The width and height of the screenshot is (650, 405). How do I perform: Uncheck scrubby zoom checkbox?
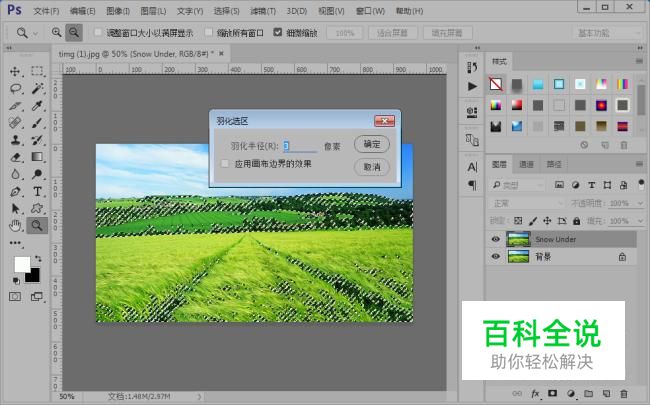point(278,32)
